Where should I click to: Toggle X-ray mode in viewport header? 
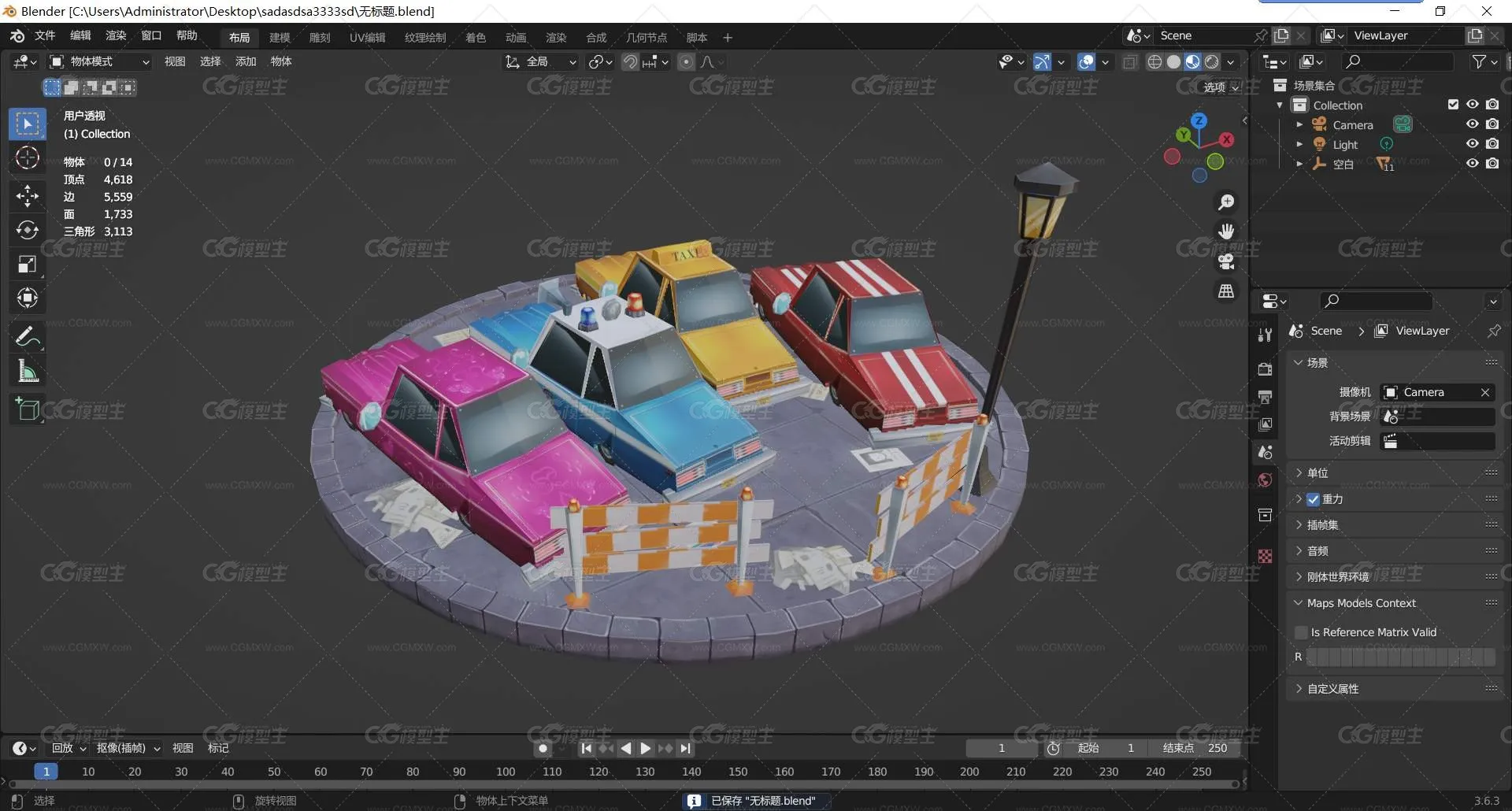[x=1130, y=62]
